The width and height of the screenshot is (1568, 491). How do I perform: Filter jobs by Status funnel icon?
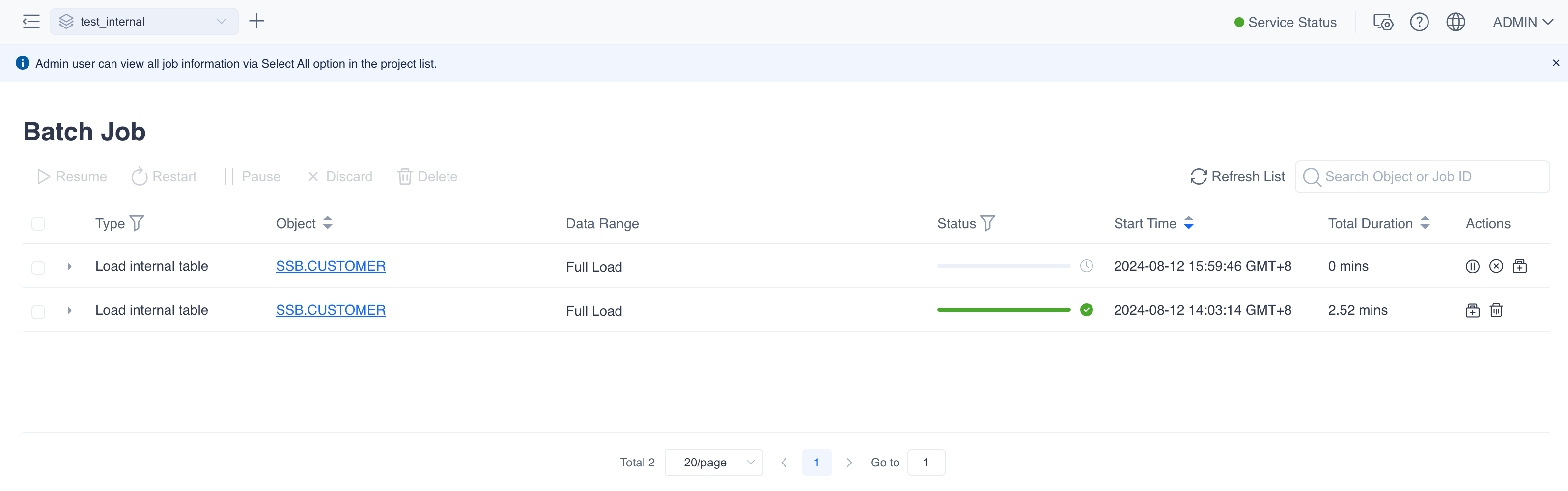coord(988,223)
